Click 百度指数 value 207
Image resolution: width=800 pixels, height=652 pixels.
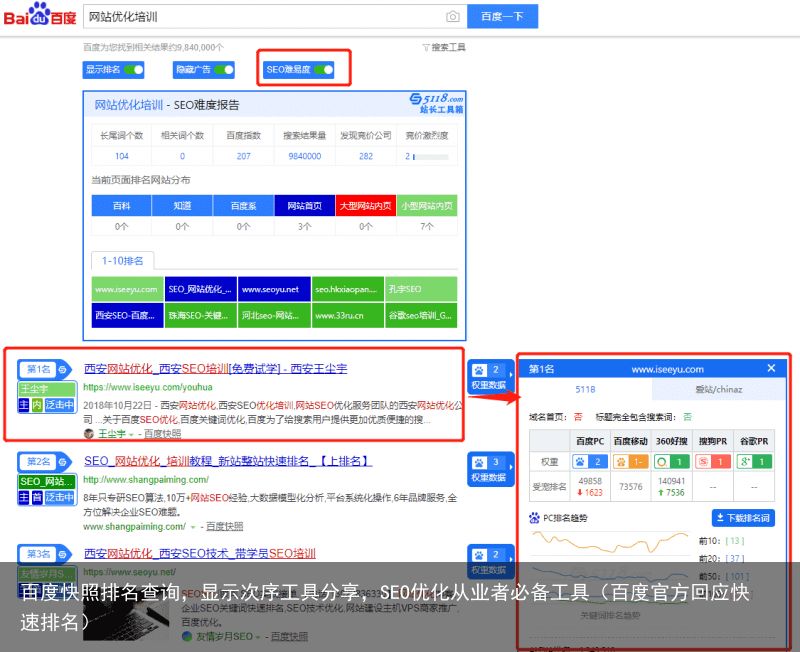243,156
